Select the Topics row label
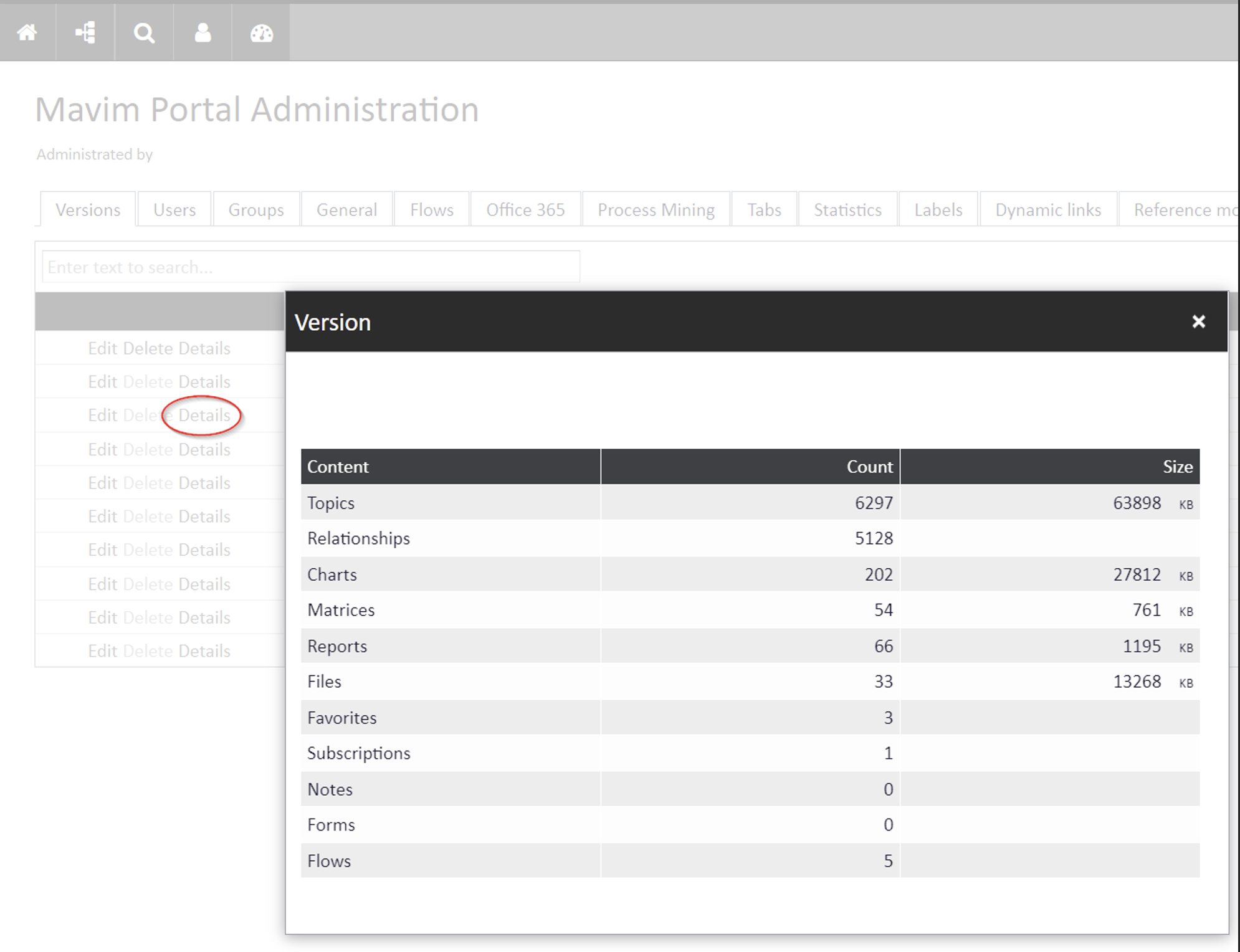 [331, 503]
